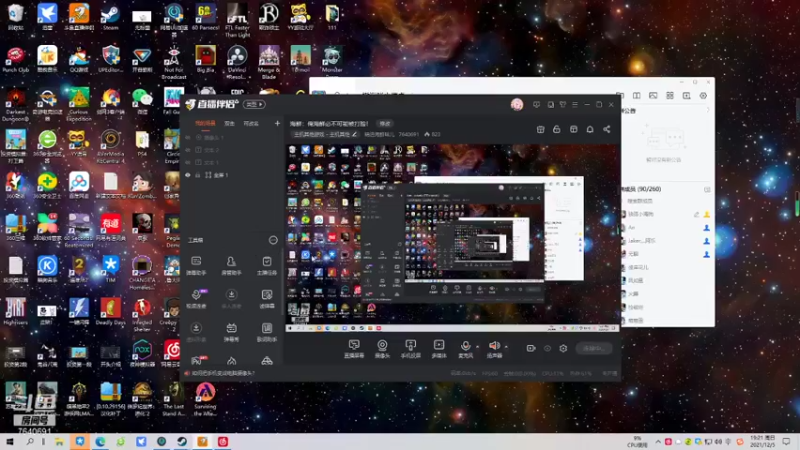Image resolution: width=800 pixels, height=450 pixels.
Task: Open the Windows Start menu
Action: coord(9,442)
